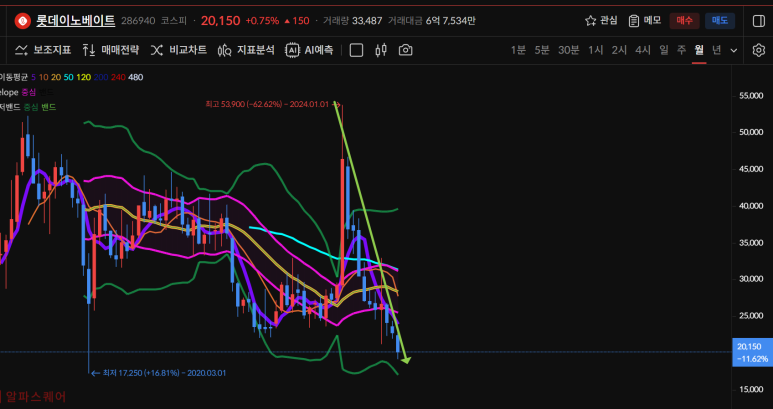
Task: Toggle Envelope dimmed 밴드 band
Action: pos(47,92)
